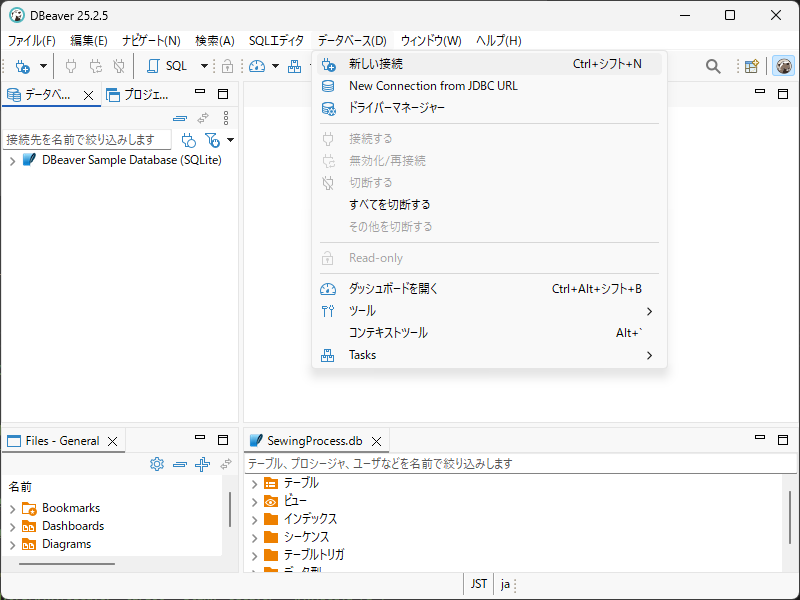Click collapse all icon in Files panel
This screenshot has width=800, height=600.
coord(180,464)
